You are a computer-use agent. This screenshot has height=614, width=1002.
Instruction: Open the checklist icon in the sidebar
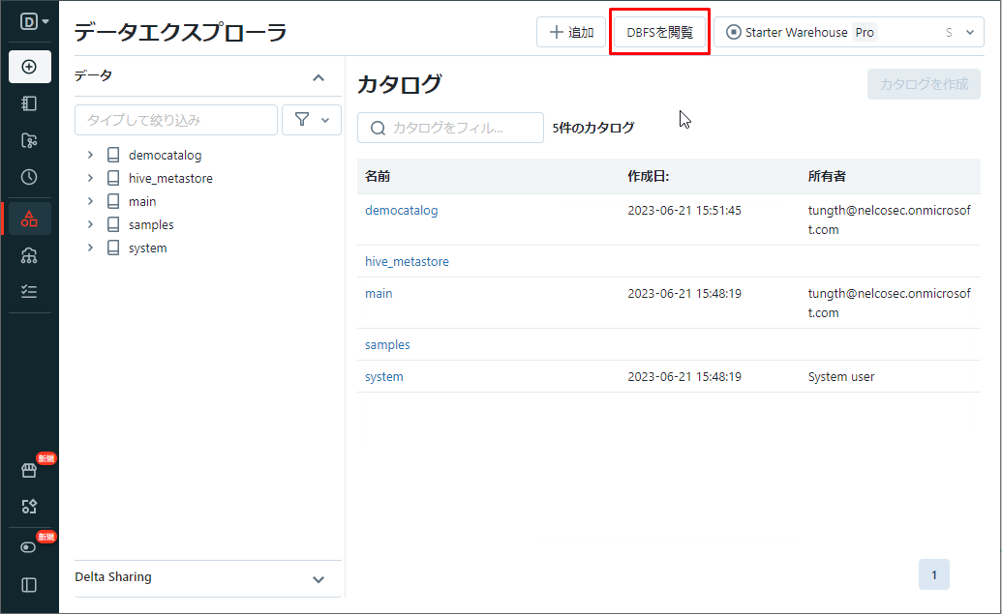pos(29,291)
